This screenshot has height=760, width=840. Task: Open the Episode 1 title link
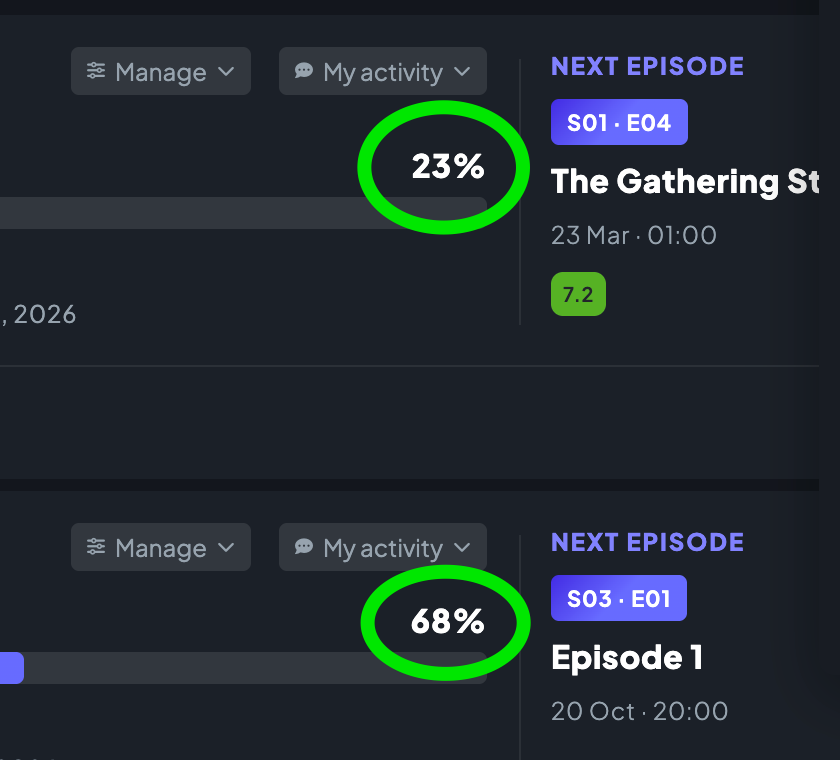tap(627, 658)
